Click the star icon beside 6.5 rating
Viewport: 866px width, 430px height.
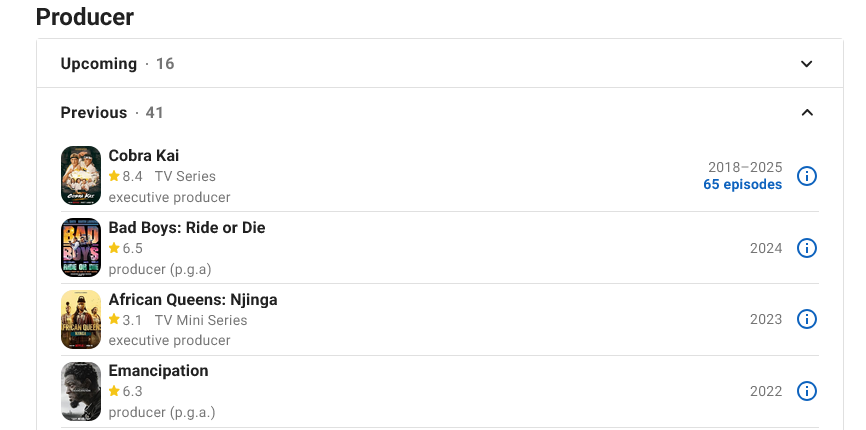(114, 248)
